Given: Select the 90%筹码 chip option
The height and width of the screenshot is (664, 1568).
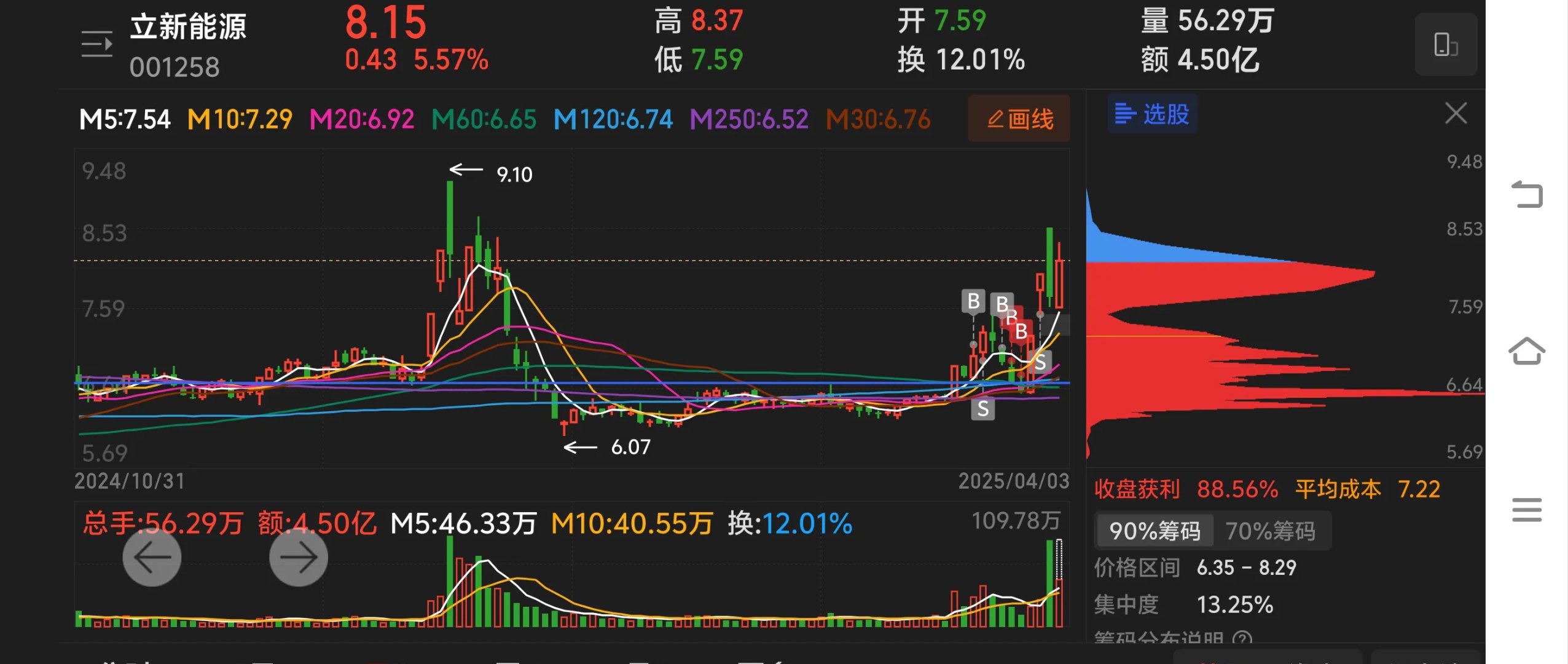Looking at the screenshot, I should tap(1154, 531).
